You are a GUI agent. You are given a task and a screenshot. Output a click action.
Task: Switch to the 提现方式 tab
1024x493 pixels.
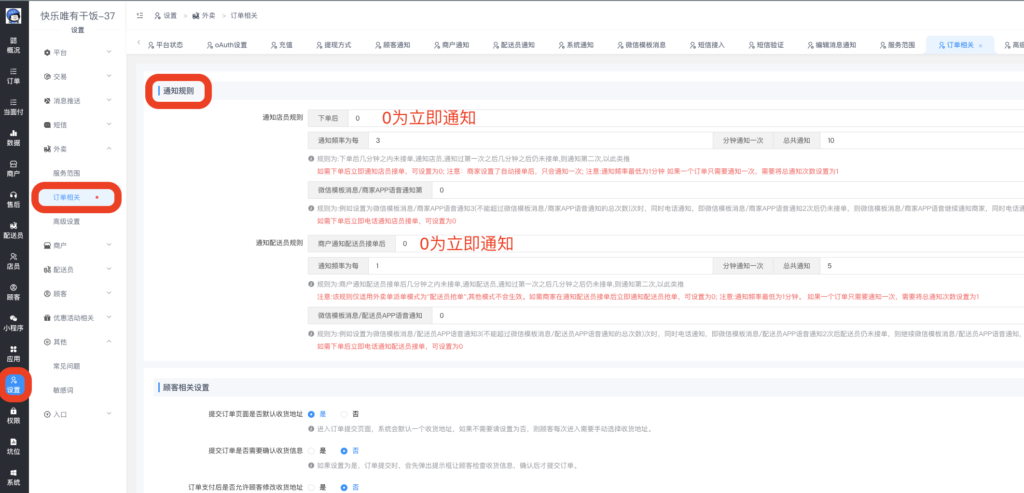point(333,45)
